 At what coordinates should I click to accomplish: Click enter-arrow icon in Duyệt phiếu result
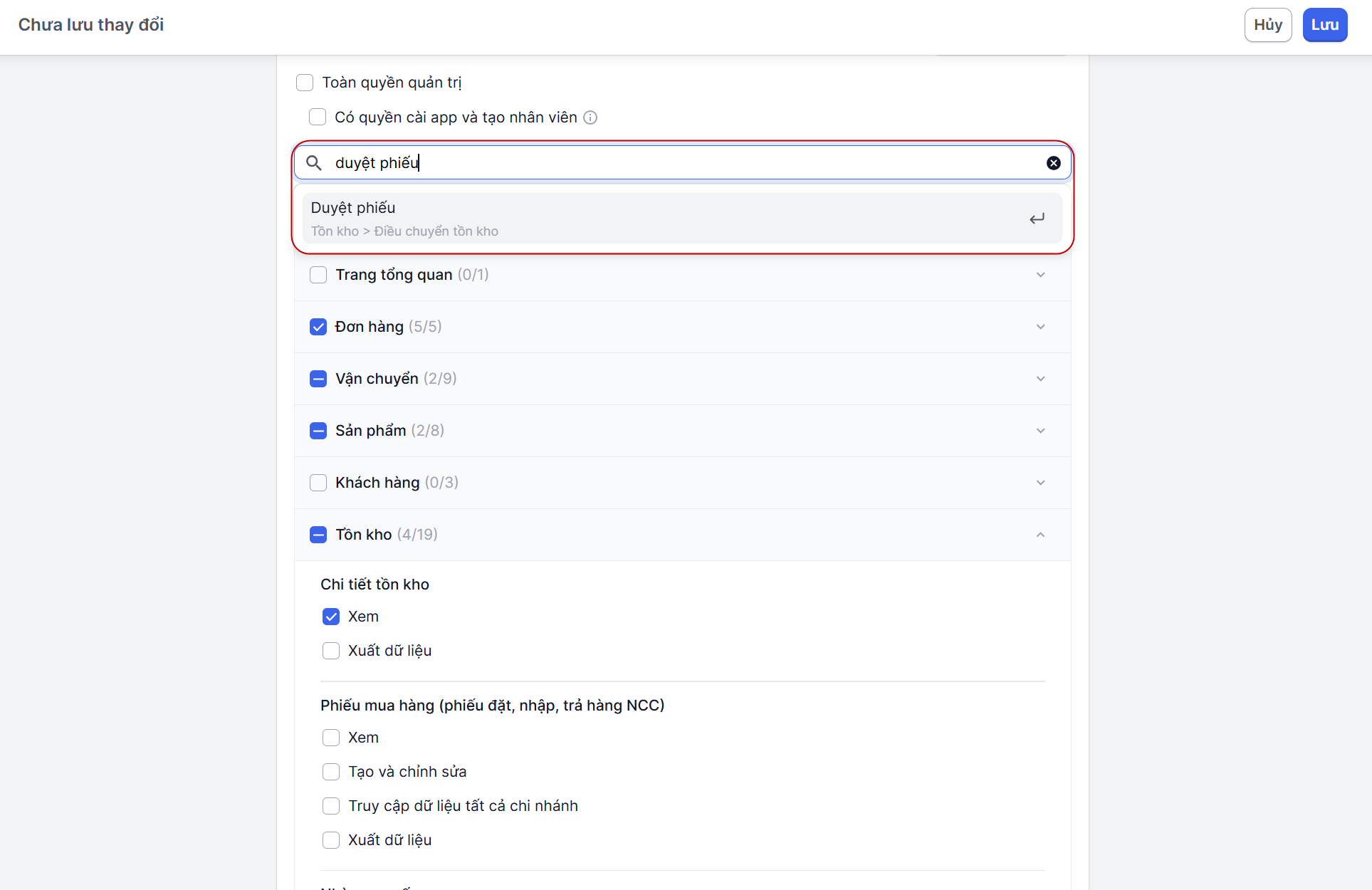[1037, 219]
